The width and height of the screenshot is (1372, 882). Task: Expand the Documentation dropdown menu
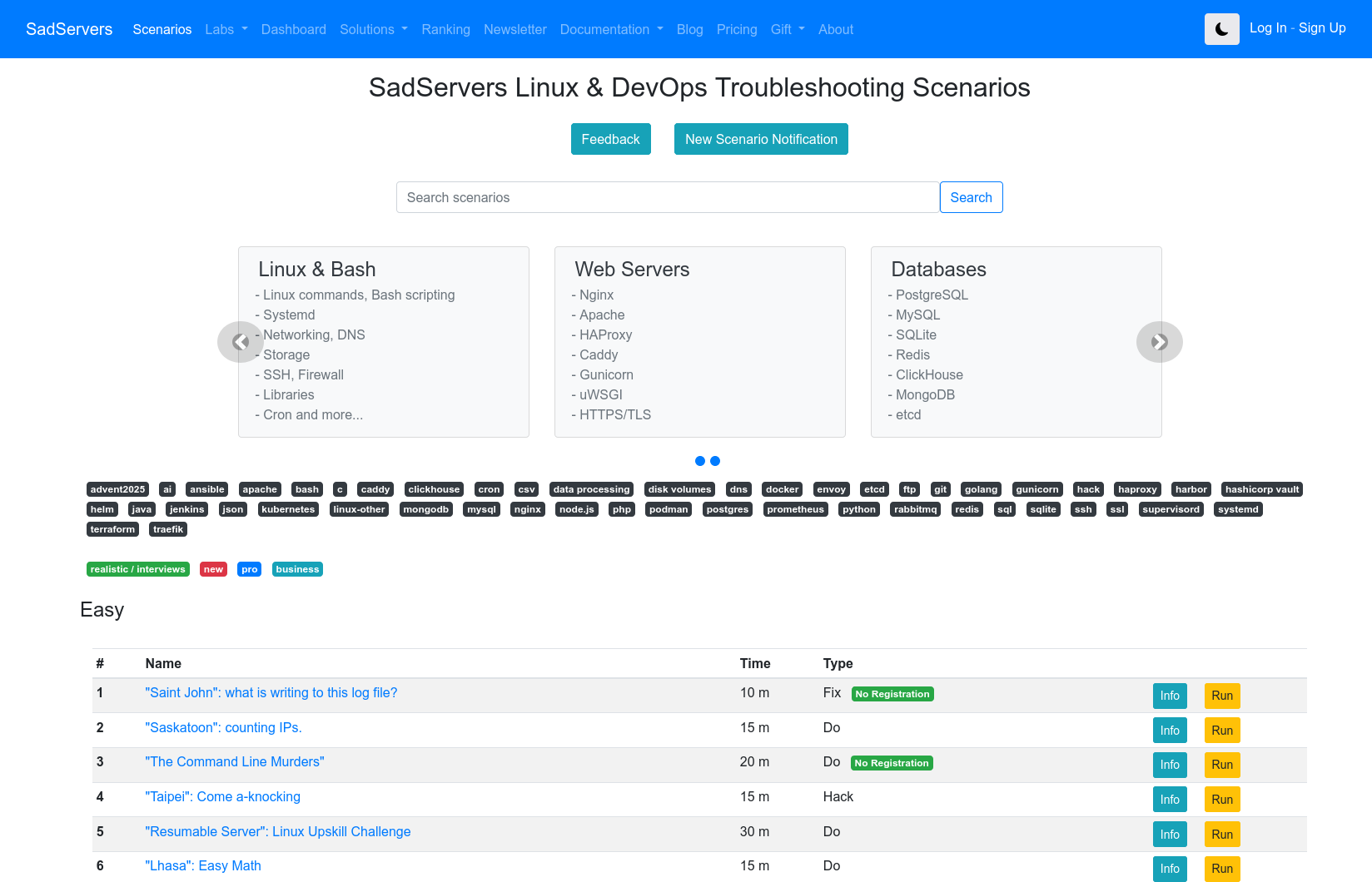click(x=612, y=29)
